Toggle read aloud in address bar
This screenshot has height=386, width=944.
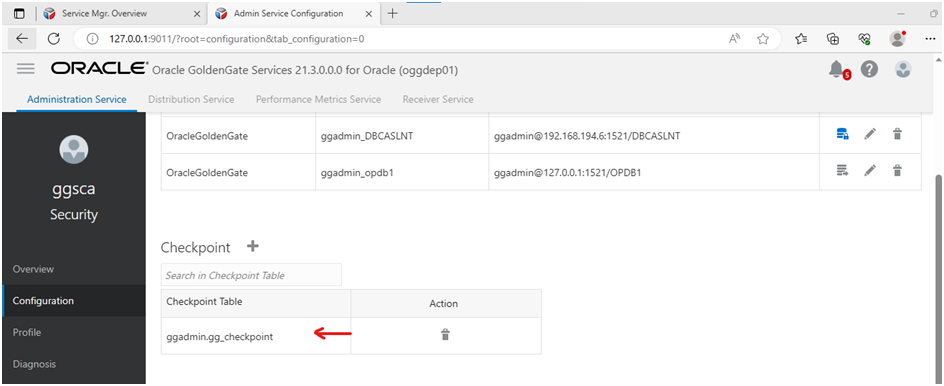pyautogui.click(x=734, y=39)
